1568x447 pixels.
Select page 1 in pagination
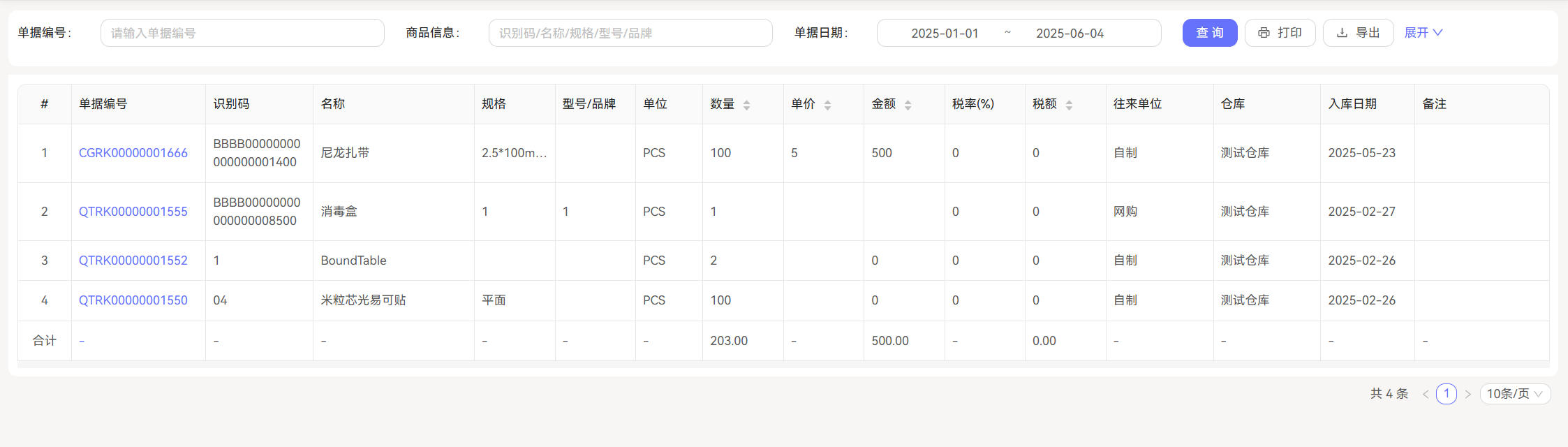1446,394
